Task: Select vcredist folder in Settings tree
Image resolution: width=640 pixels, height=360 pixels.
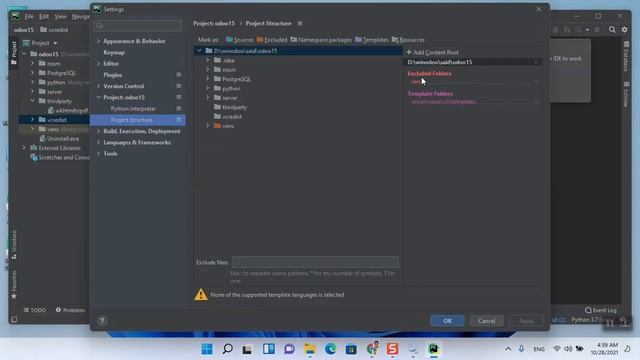Action: [x=228, y=116]
